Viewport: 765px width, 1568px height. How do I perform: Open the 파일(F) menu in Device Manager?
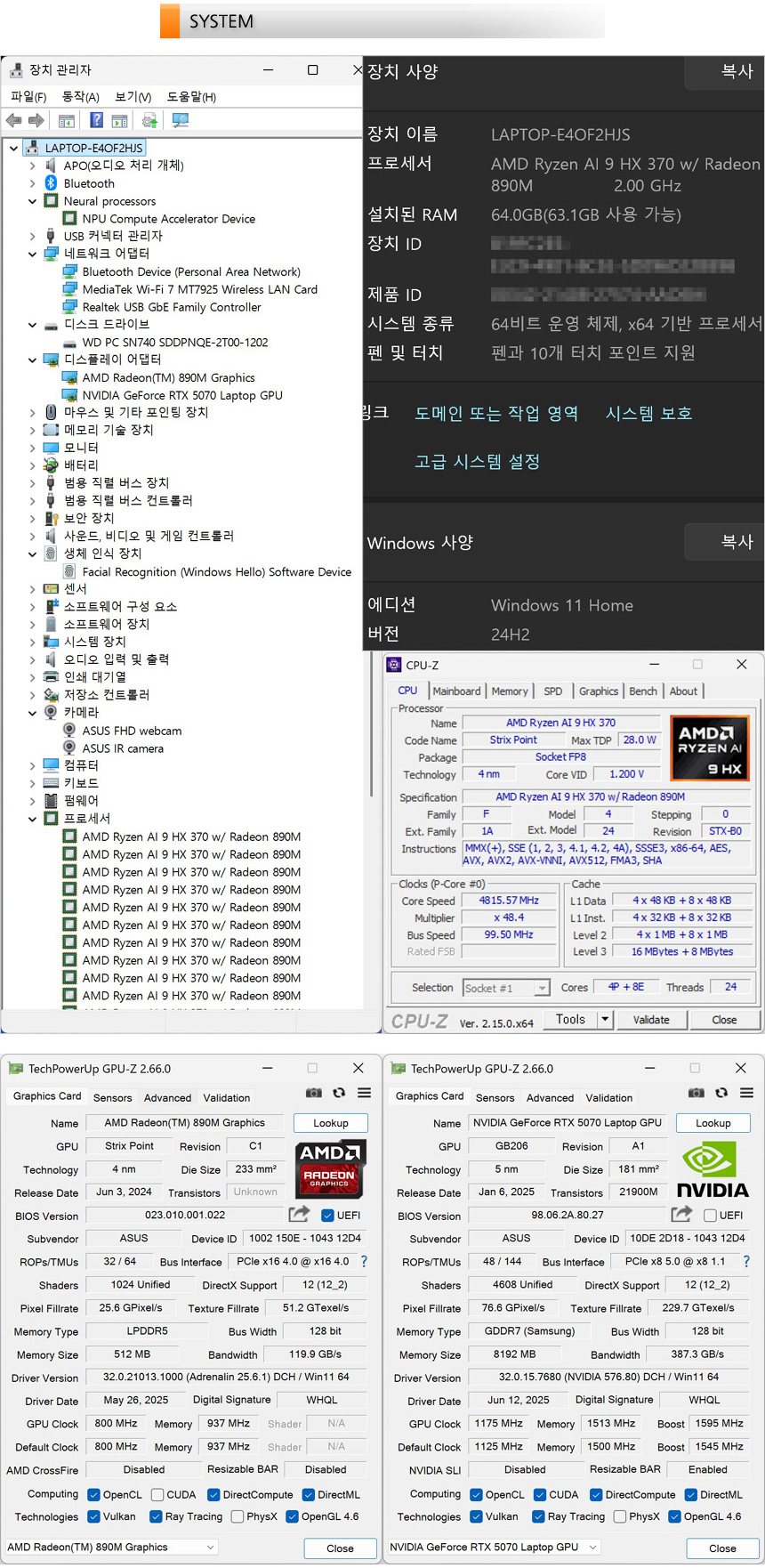coord(28,96)
